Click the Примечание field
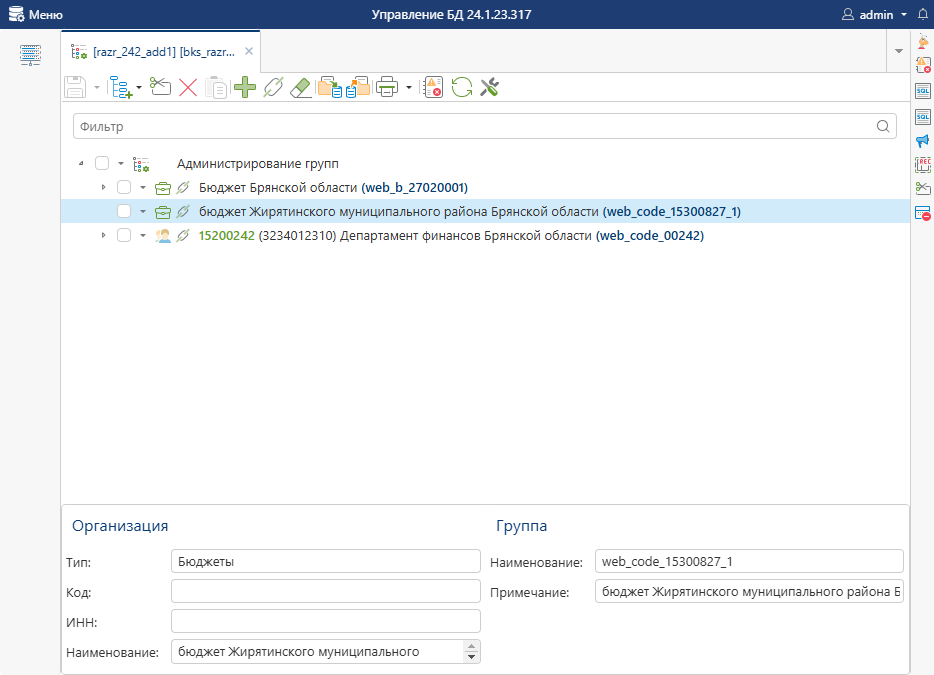The height and width of the screenshot is (675, 934). pyautogui.click(x=749, y=591)
